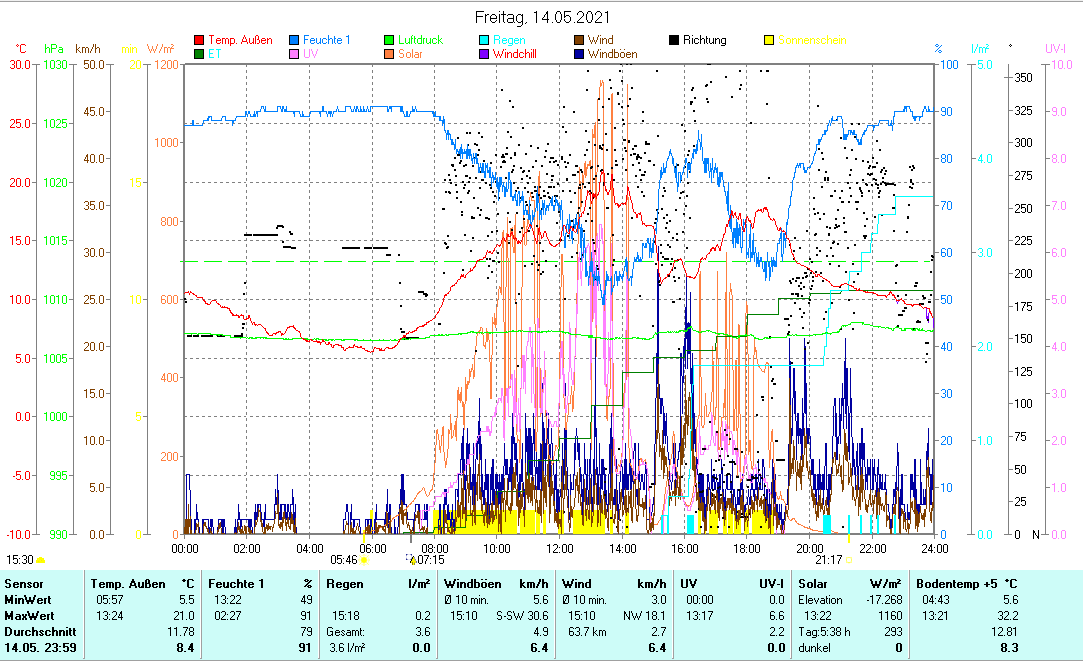Click the half-sun icon beside 15:30
Viewport: 1083px width, 662px height.
pos(41,560)
